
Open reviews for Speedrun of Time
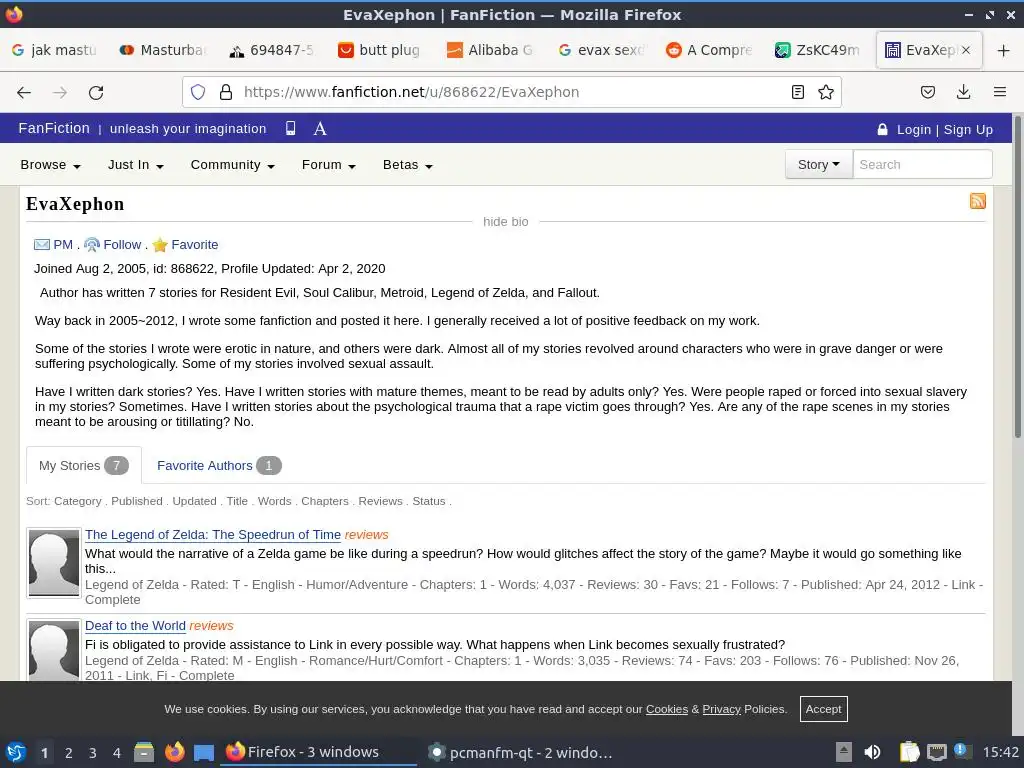[366, 535]
